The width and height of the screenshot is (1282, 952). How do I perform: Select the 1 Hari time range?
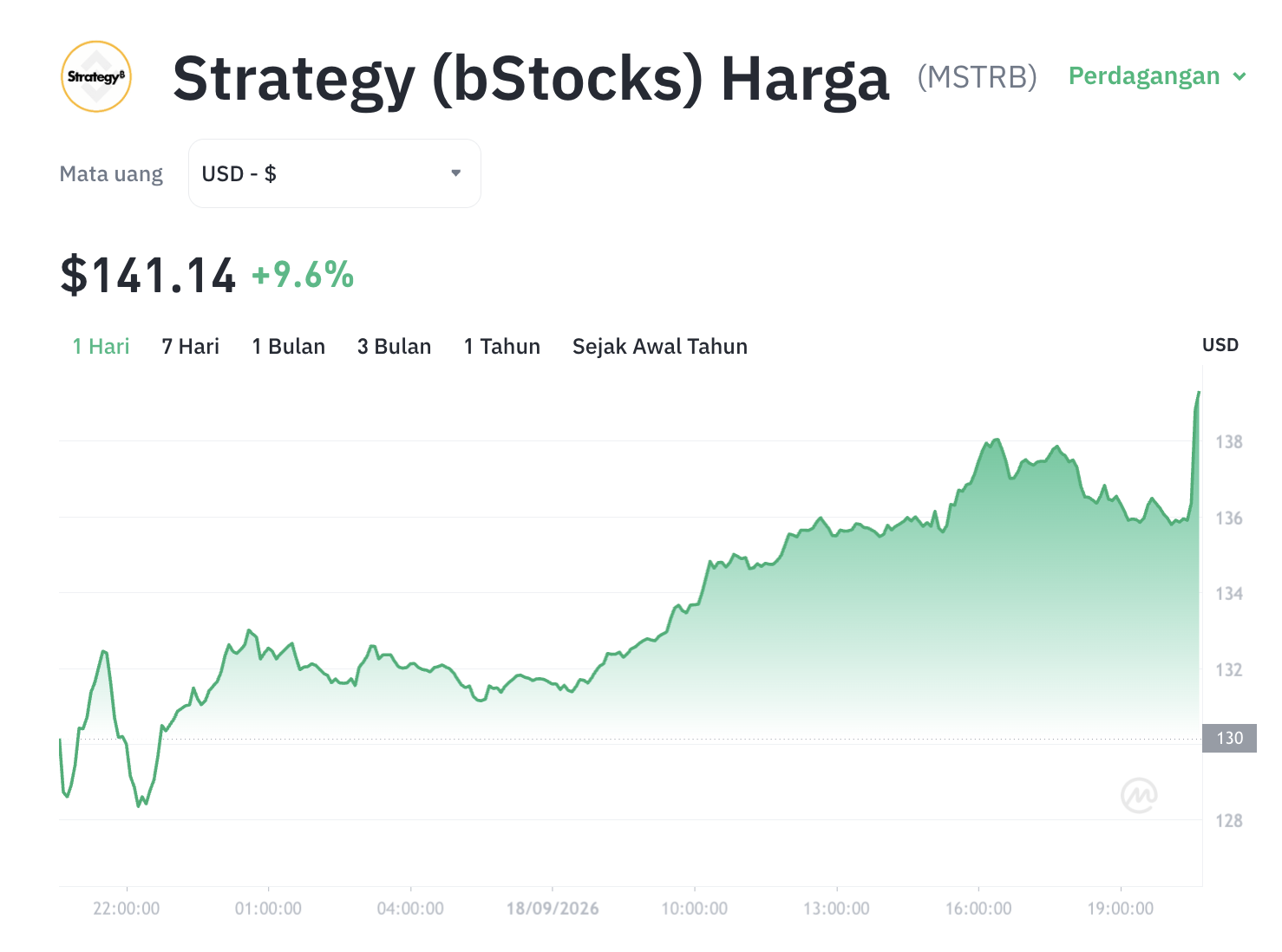tap(101, 347)
